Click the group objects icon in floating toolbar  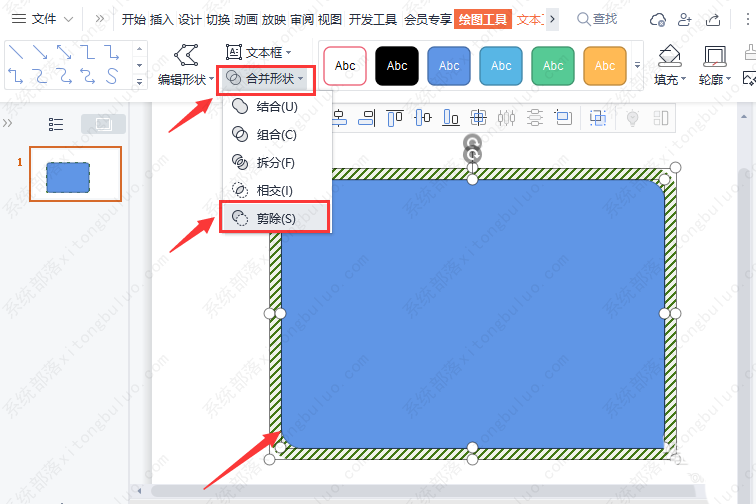coord(598,118)
